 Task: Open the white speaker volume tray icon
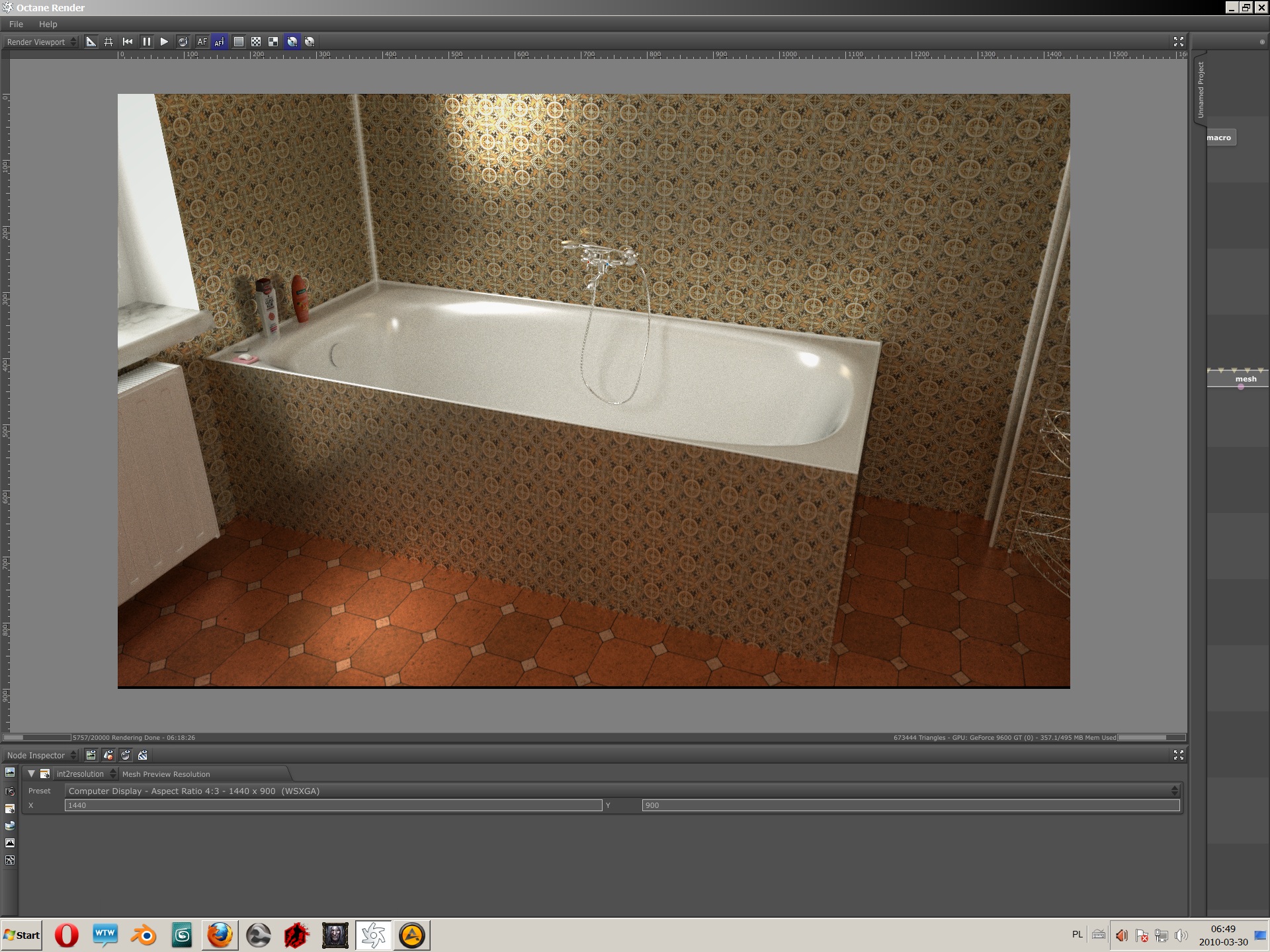(1181, 935)
